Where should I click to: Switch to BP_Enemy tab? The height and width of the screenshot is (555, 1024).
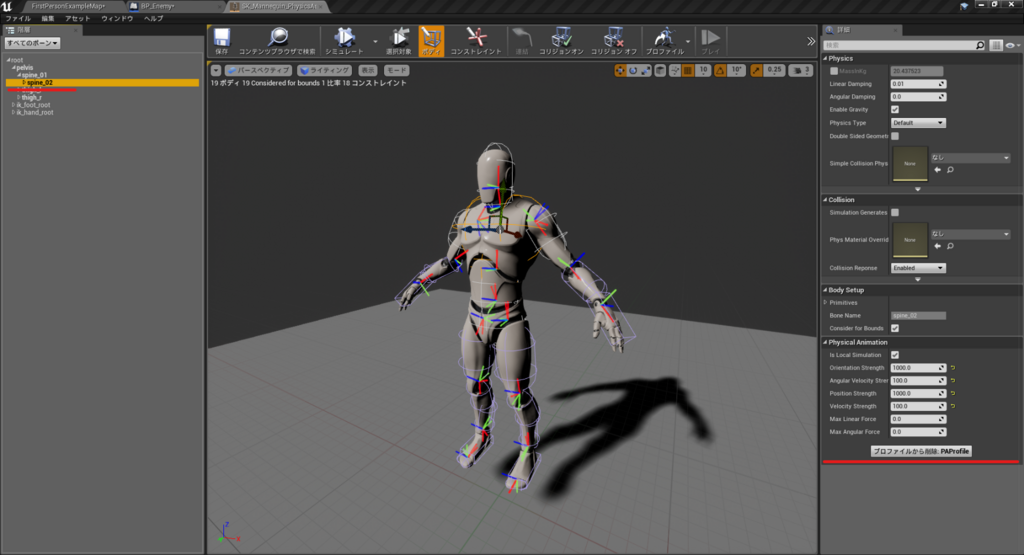158,6
